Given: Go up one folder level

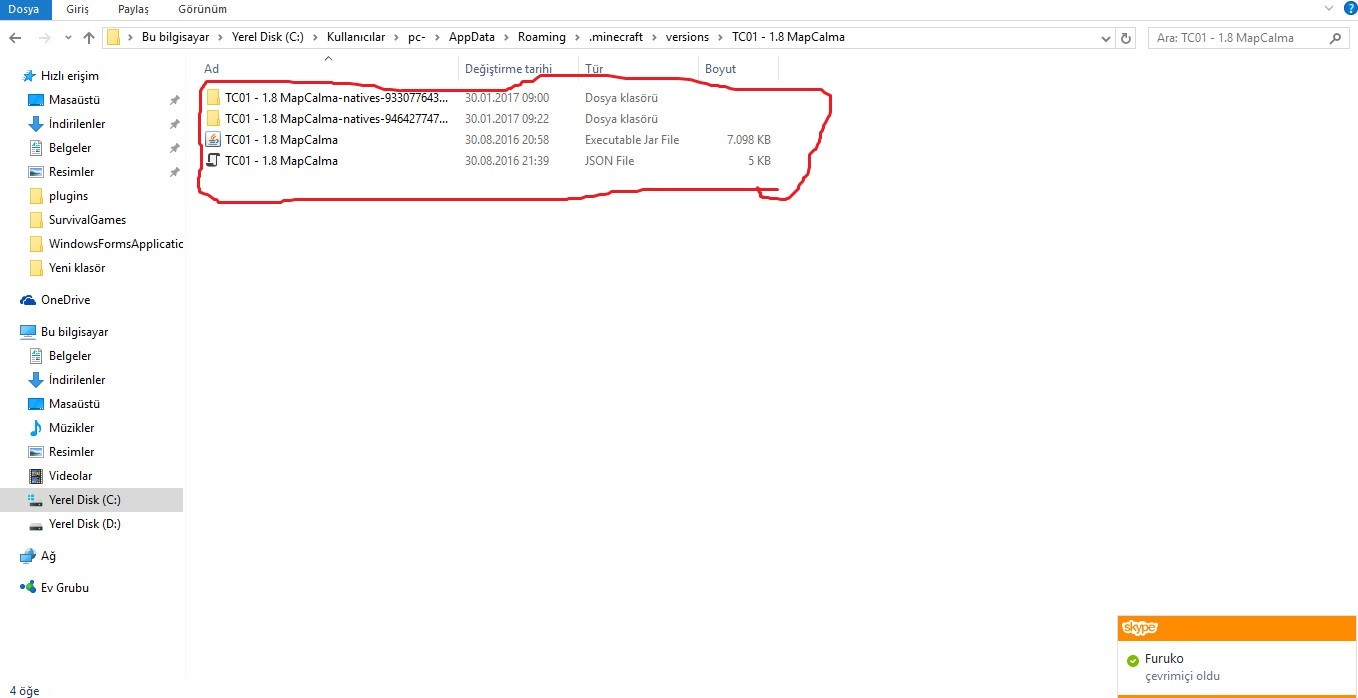Looking at the screenshot, I should (x=89, y=38).
